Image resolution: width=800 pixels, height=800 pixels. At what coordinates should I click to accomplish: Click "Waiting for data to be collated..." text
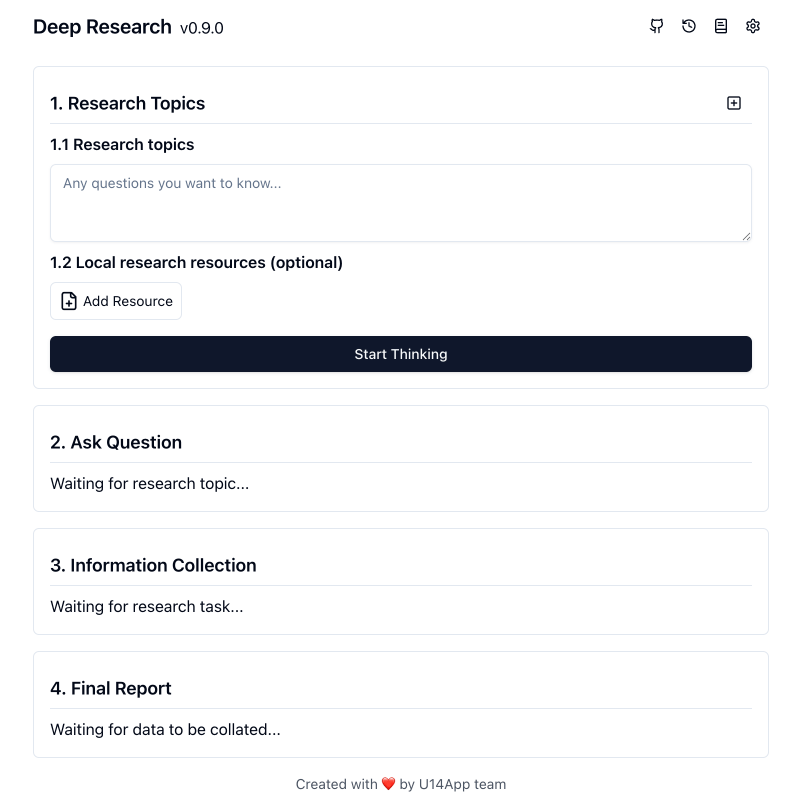(x=165, y=730)
